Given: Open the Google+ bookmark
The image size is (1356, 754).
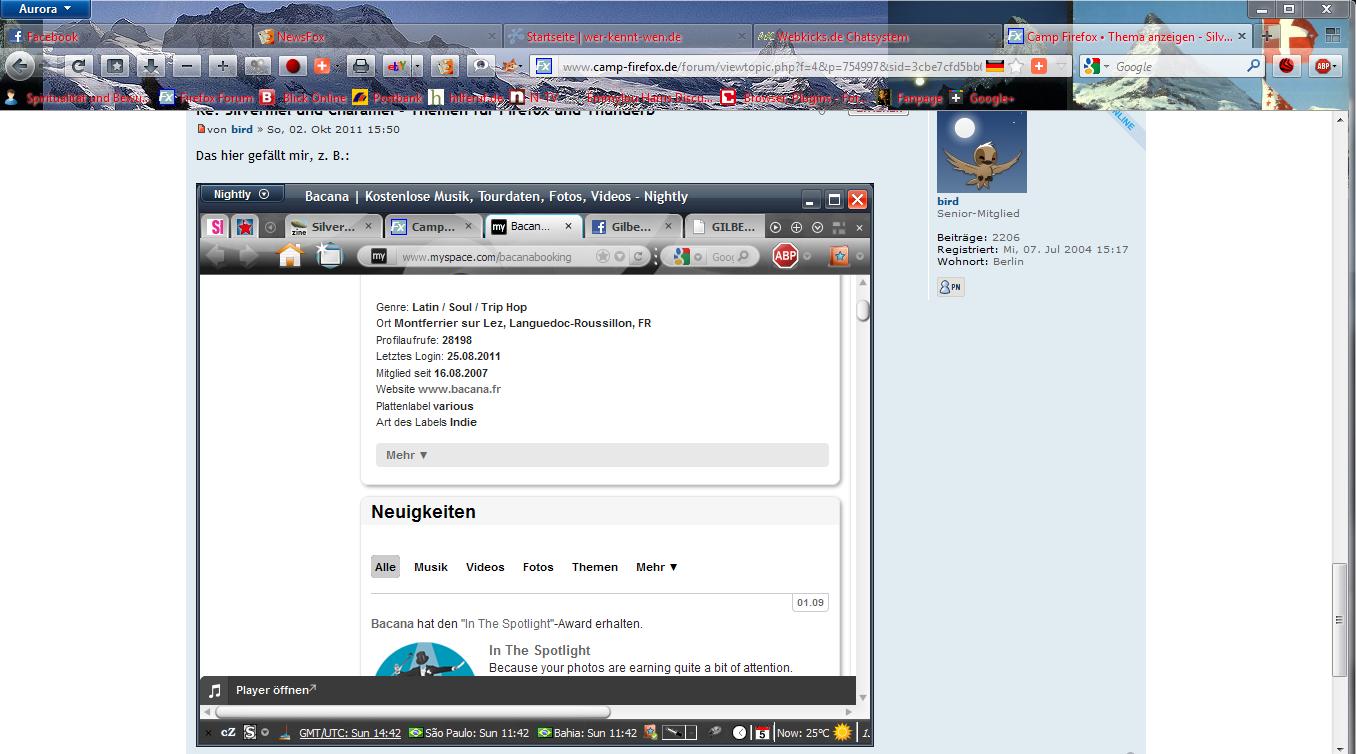Looking at the screenshot, I should pyautogui.click(x=981, y=98).
